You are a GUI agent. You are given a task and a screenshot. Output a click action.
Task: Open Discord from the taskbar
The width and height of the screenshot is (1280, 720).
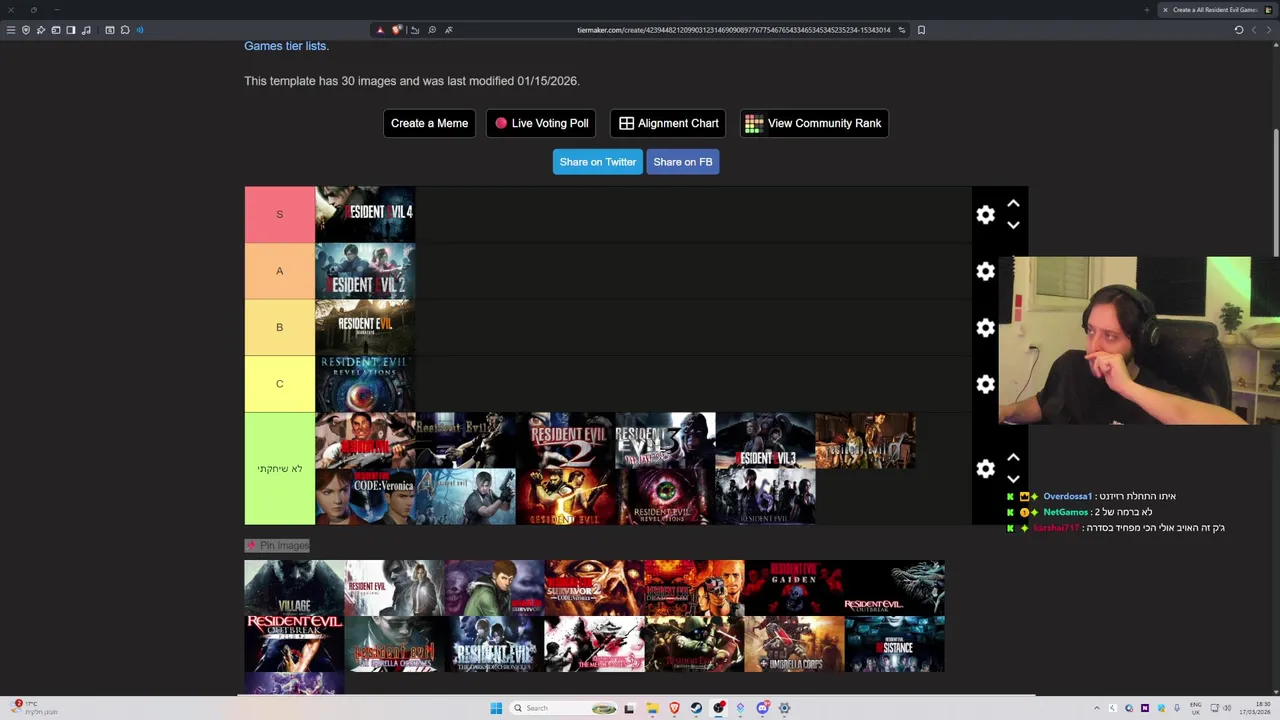coord(762,708)
